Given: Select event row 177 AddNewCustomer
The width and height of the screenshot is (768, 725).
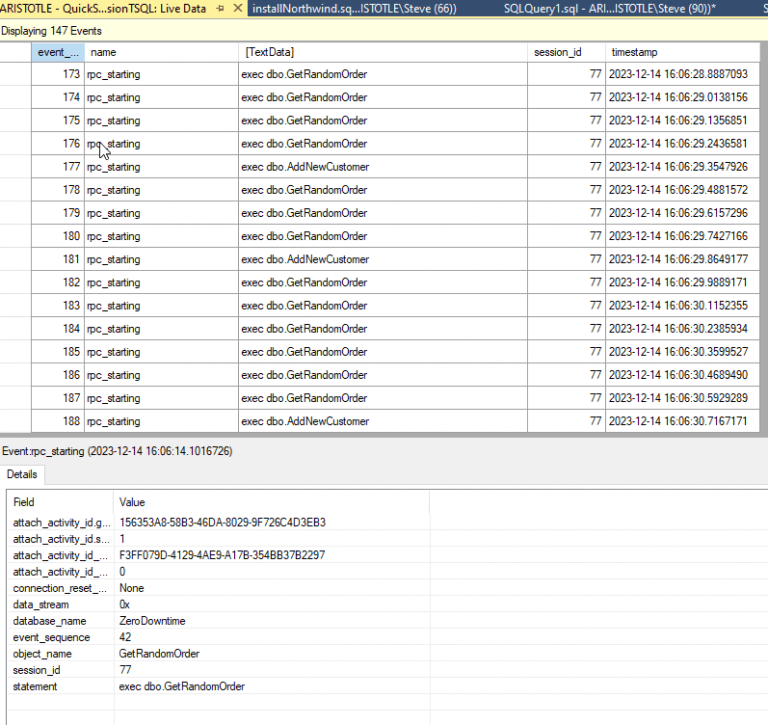Looking at the screenshot, I should click(380, 167).
